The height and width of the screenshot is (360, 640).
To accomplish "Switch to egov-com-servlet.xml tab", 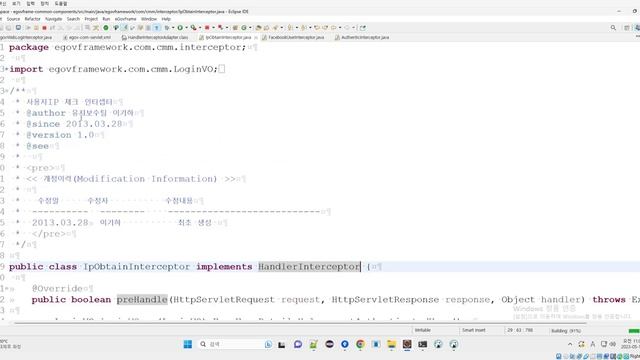I will pos(87,37).
